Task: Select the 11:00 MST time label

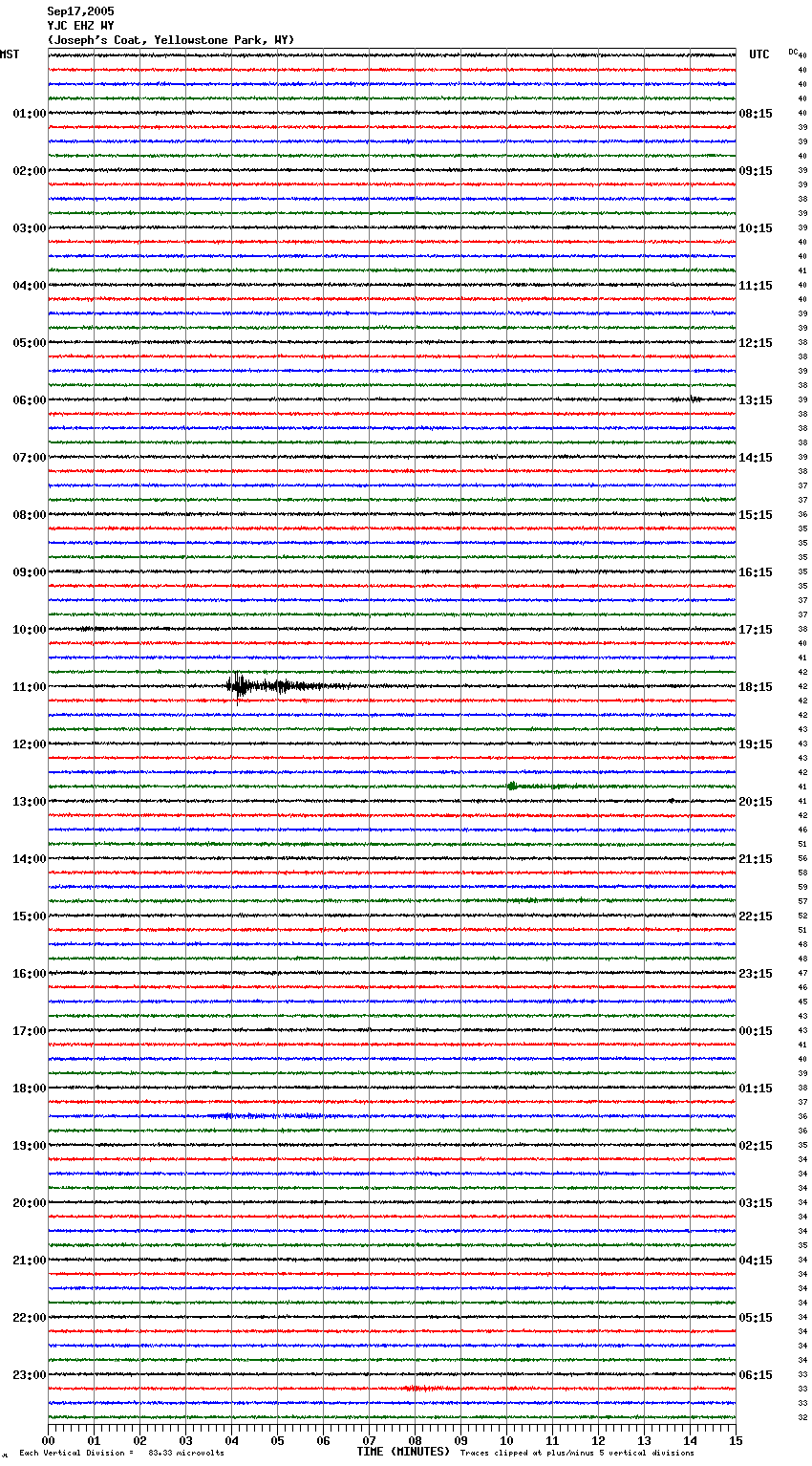Action: [30, 687]
